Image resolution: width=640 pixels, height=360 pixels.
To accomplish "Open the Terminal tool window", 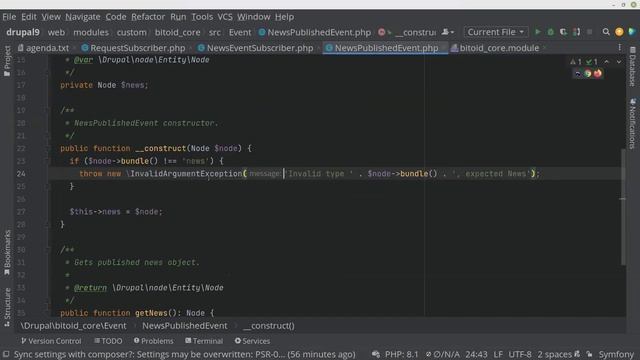I will [x=204, y=341].
